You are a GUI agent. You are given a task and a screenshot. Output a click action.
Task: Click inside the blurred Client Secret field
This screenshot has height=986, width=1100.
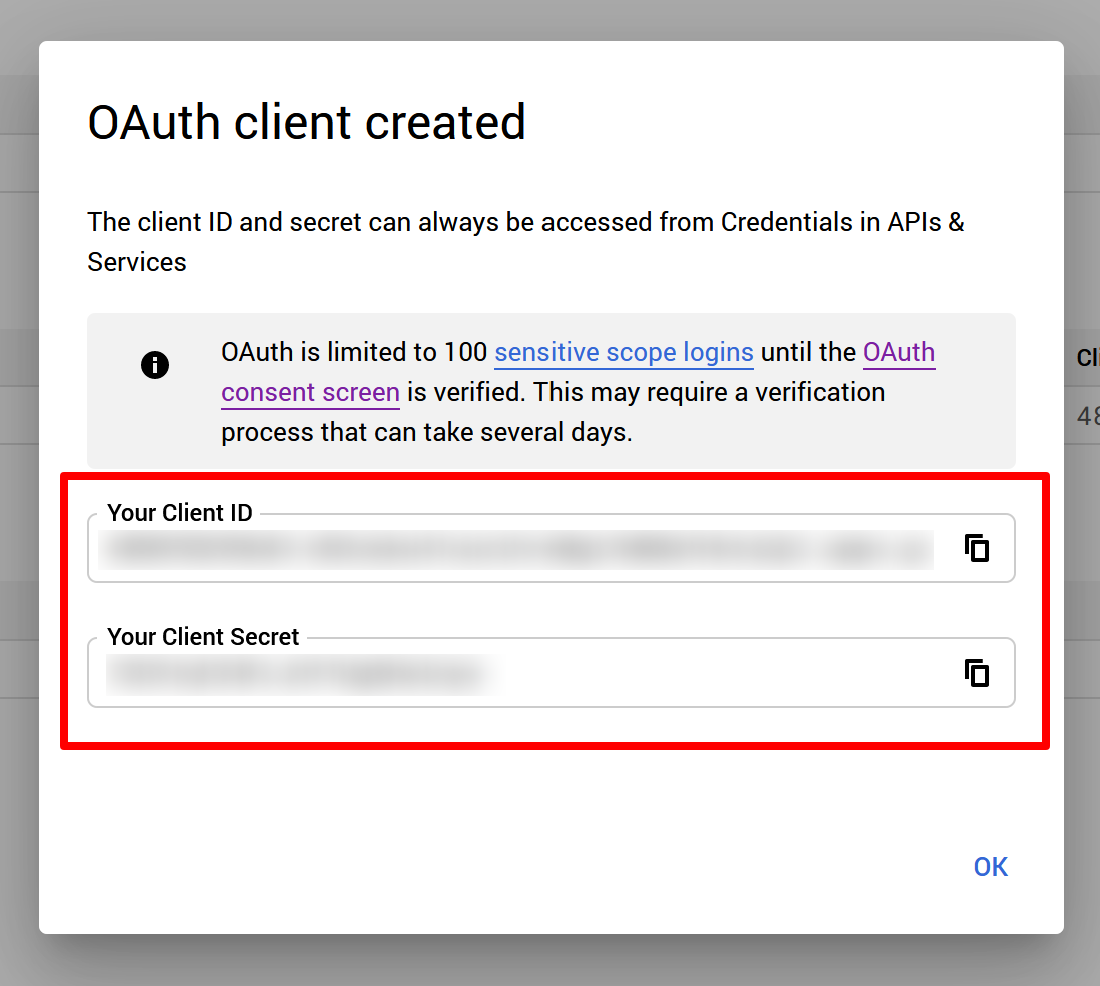click(300, 675)
